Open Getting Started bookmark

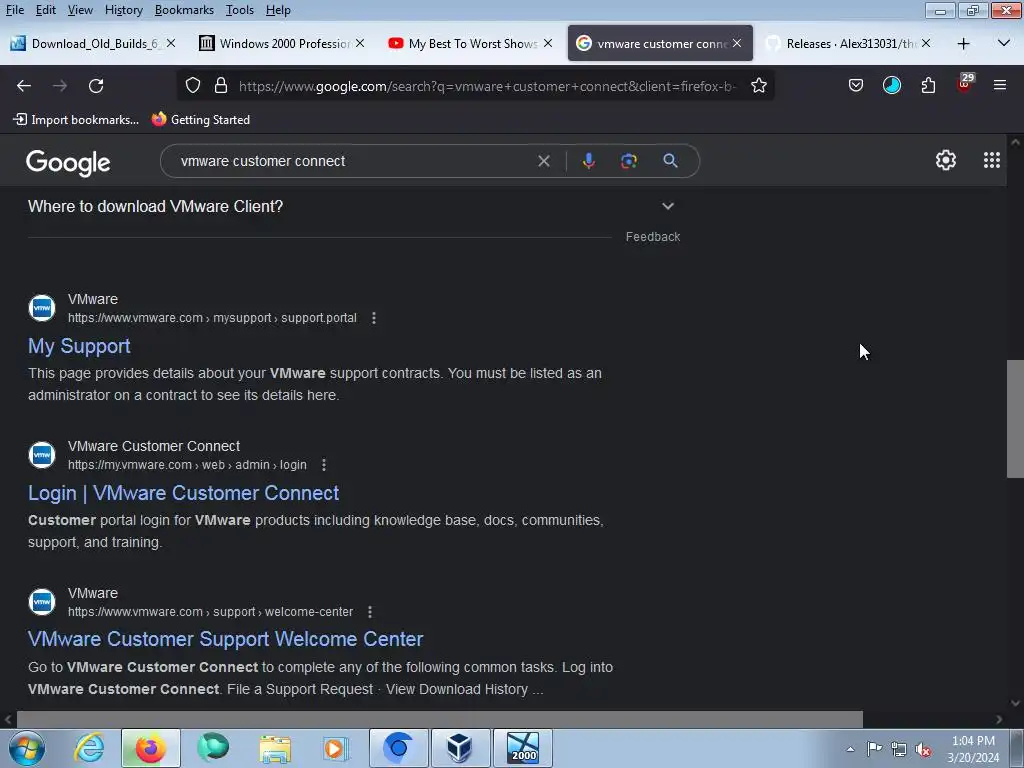(x=200, y=120)
